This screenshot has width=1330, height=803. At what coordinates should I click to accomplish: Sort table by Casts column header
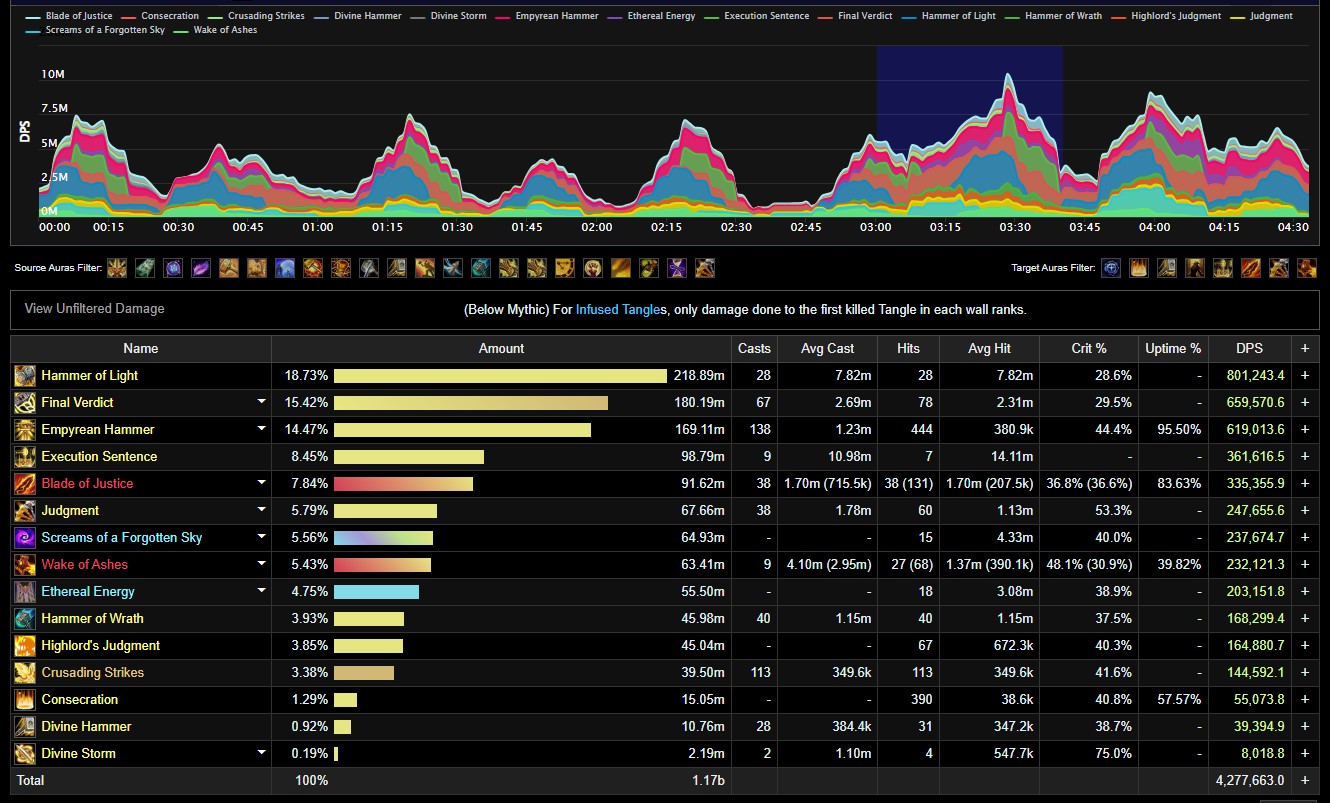coord(754,349)
